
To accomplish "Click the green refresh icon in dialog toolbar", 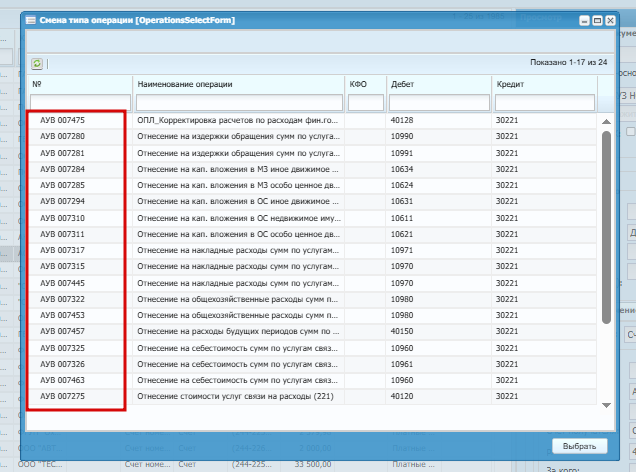I will tap(37, 63).
